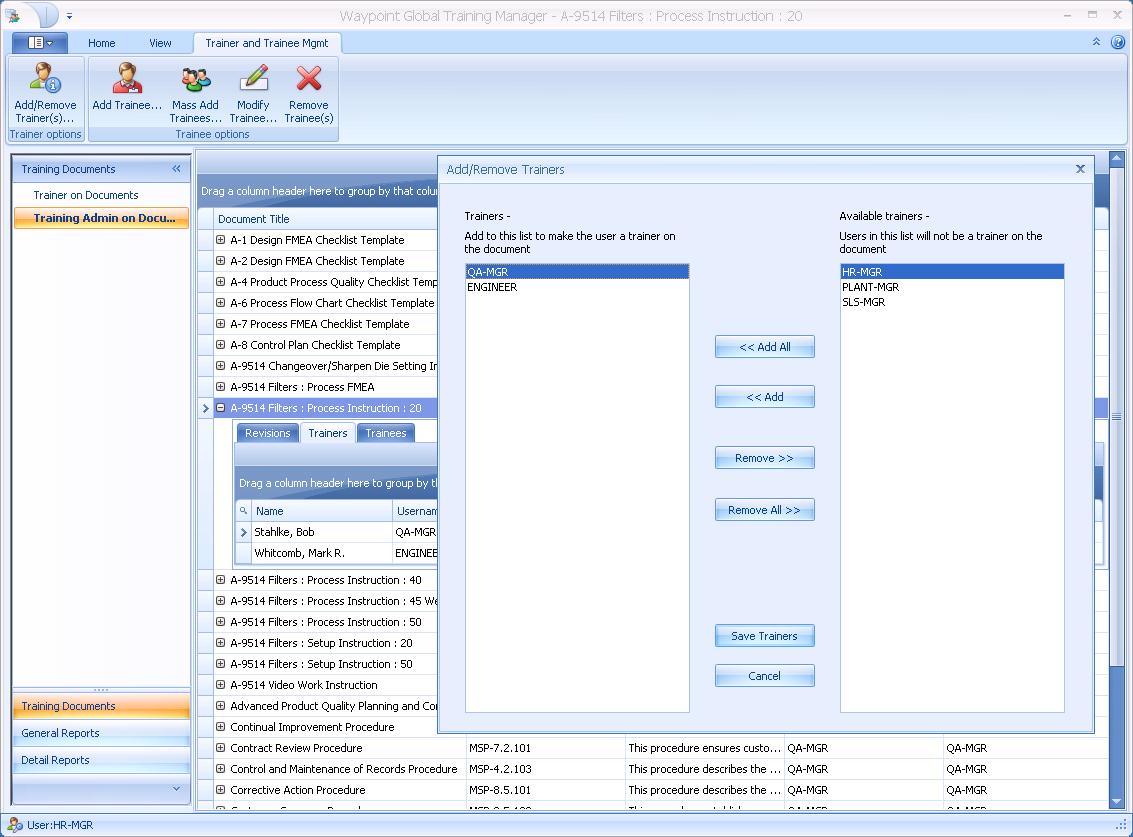
Task: Open Detail Reports navigation group
Action: (x=101, y=760)
